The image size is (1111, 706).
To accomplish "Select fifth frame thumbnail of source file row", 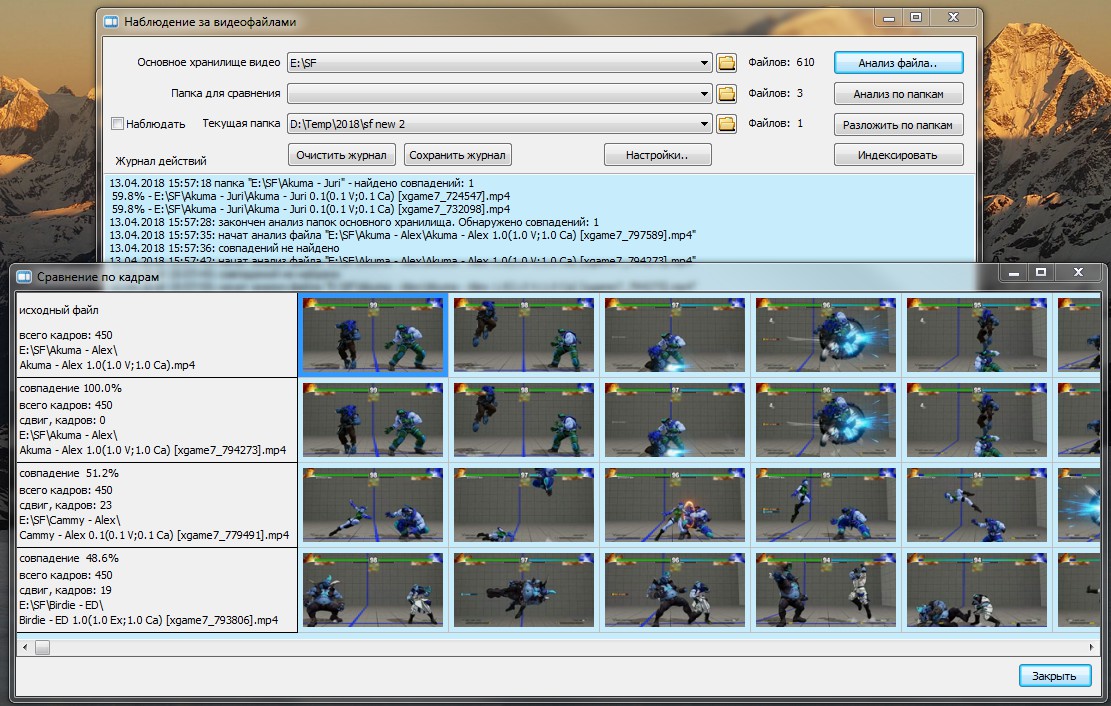I will point(976,335).
